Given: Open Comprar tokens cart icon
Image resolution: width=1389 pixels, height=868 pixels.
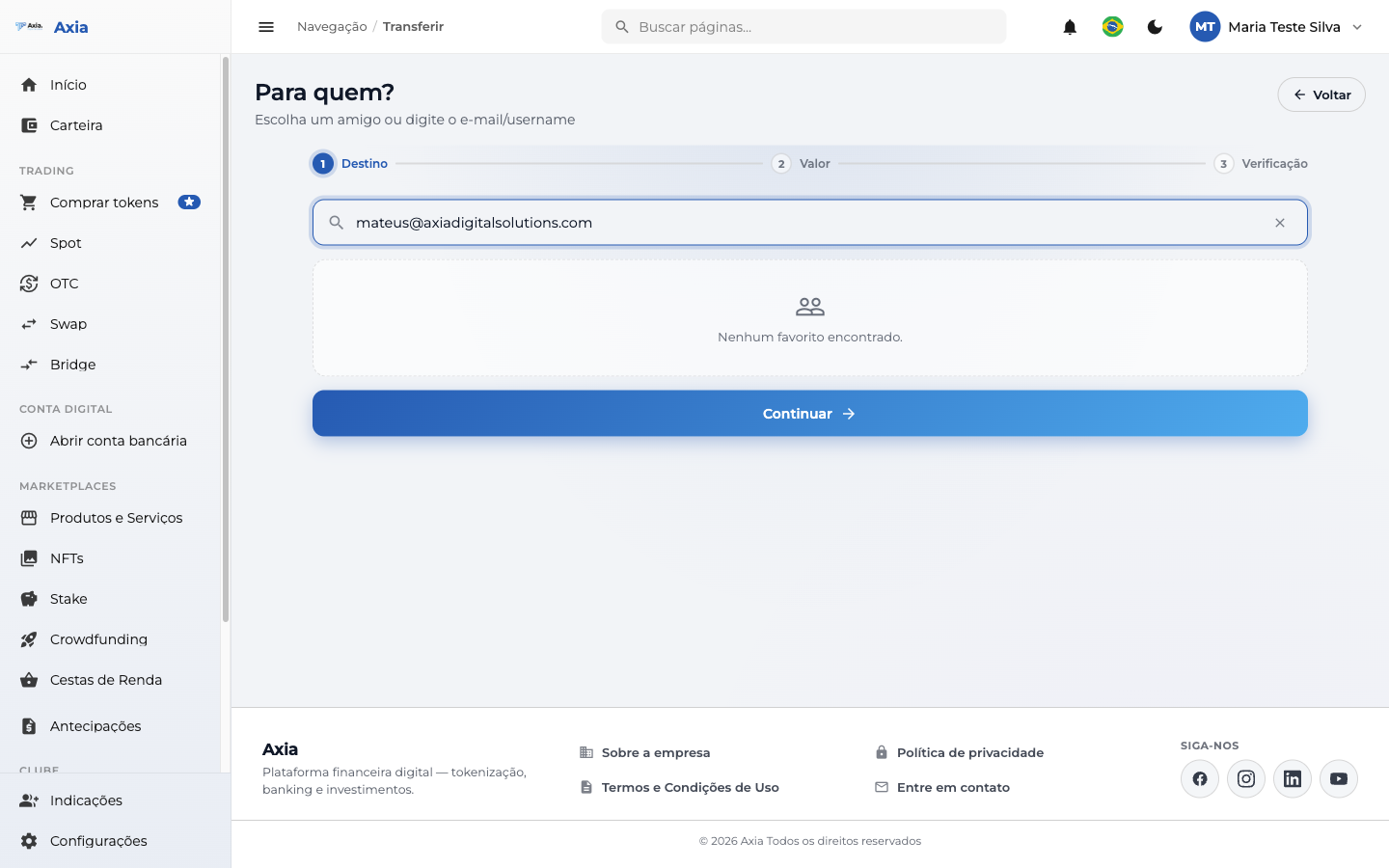Looking at the screenshot, I should [x=29, y=203].
